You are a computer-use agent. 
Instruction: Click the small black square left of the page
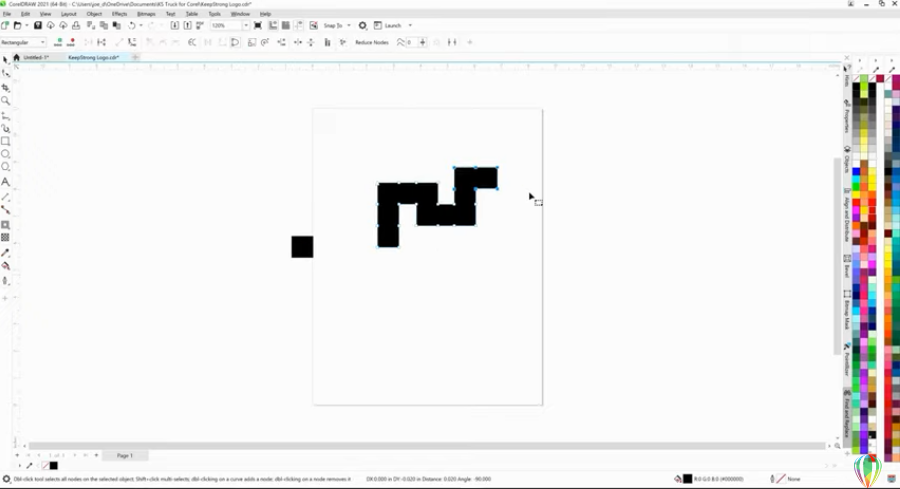[302, 247]
